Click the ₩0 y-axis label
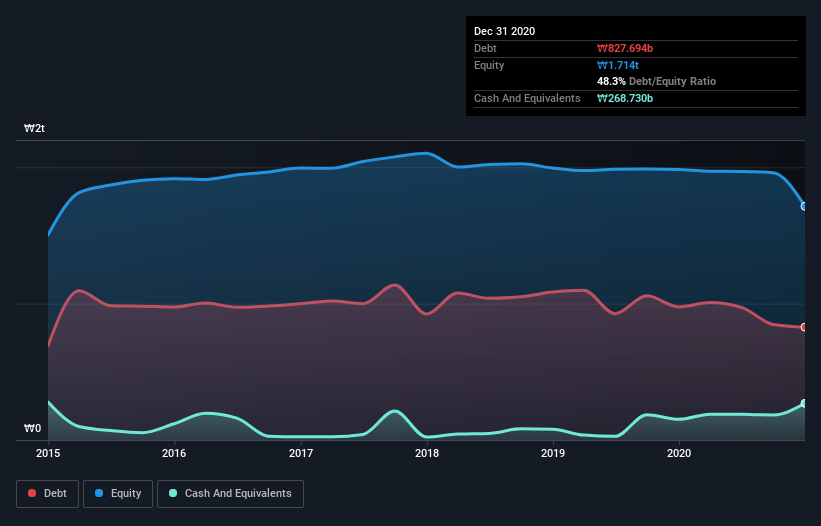Image resolution: width=821 pixels, height=526 pixels. tap(32, 428)
